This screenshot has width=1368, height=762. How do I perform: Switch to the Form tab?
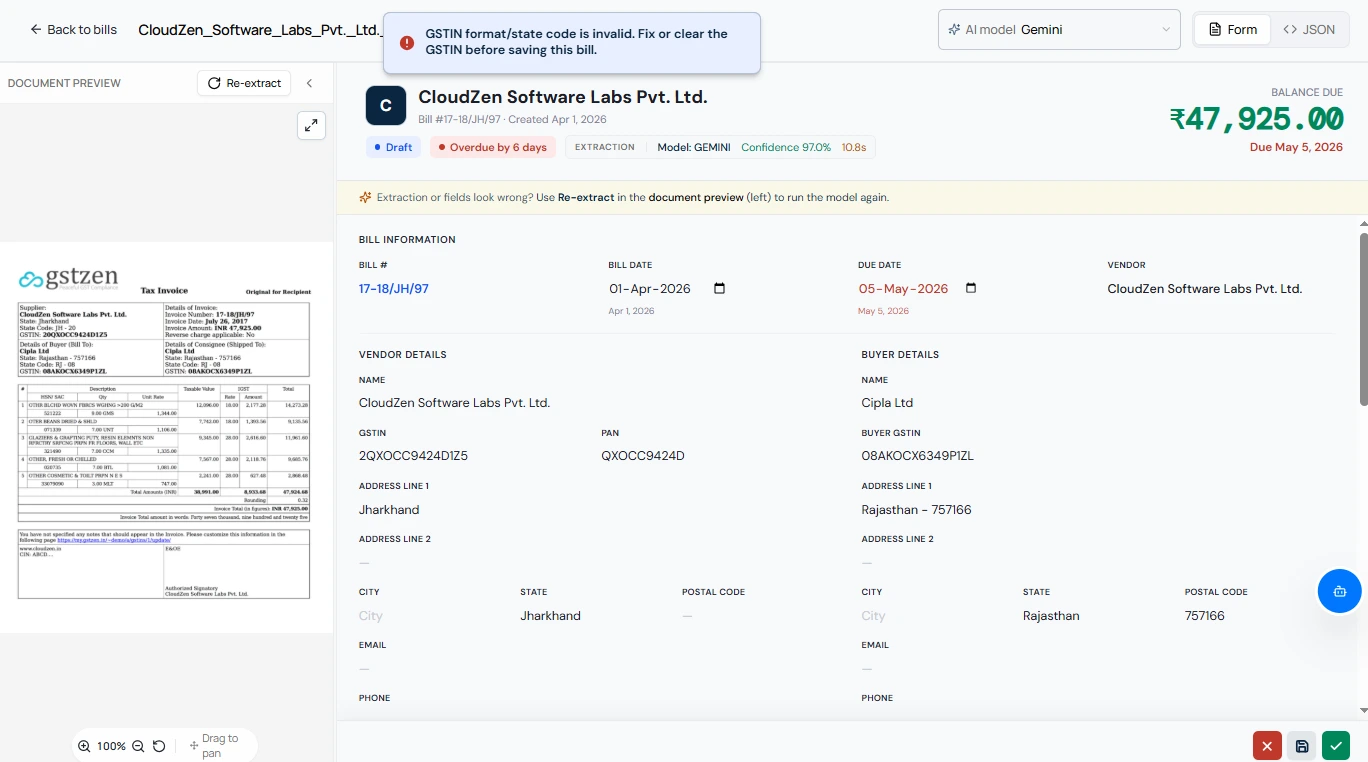pyautogui.click(x=1232, y=30)
